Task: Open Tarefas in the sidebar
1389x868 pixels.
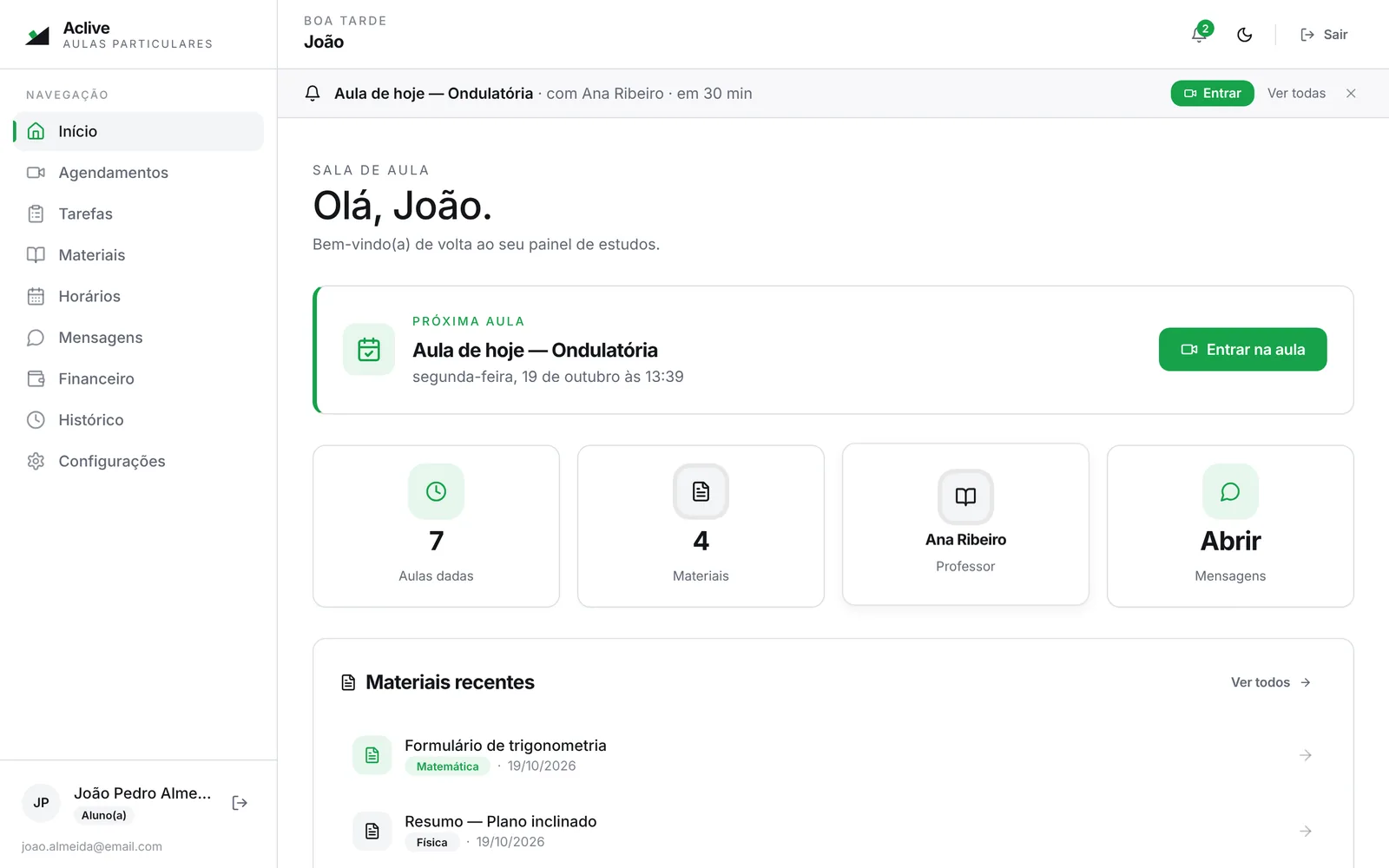Action: (139, 214)
